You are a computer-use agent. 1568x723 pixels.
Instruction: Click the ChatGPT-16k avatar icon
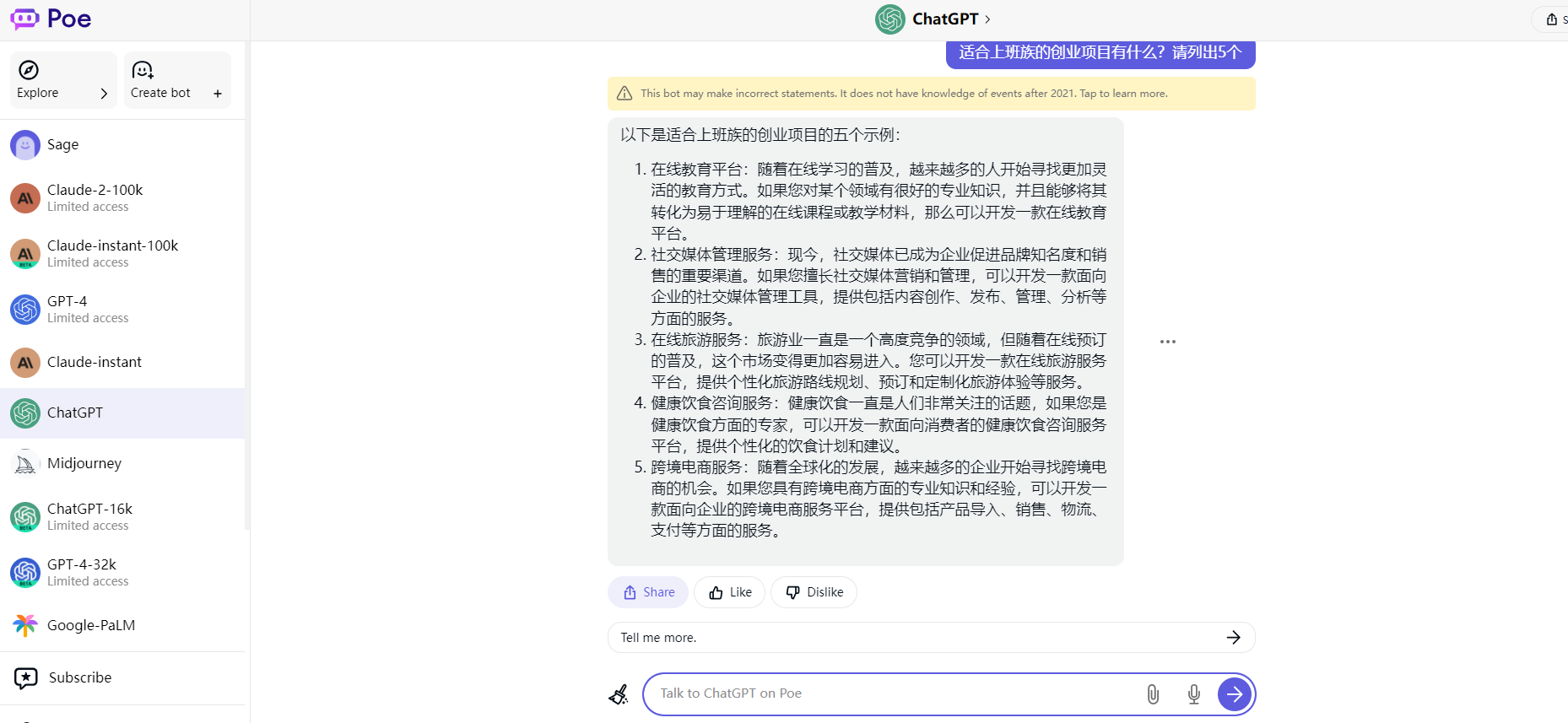pos(25,517)
